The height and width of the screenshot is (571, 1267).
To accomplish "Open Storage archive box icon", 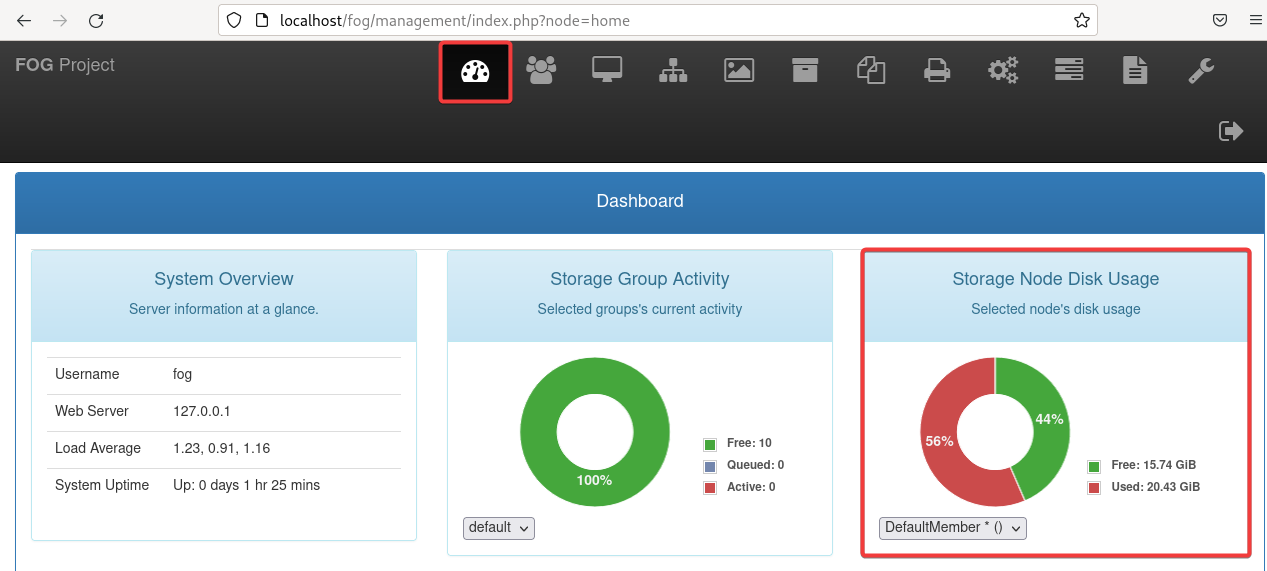I will [x=805, y=70].
